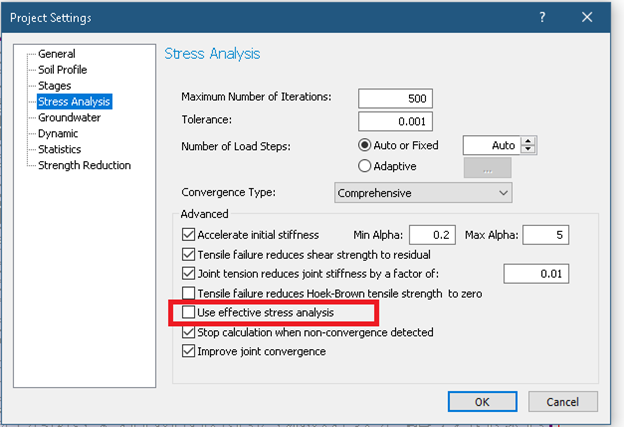This screenshot has width=624, height=427.
Task: Enable Use effective stress analysis checkbox
Action: [188, 314]
